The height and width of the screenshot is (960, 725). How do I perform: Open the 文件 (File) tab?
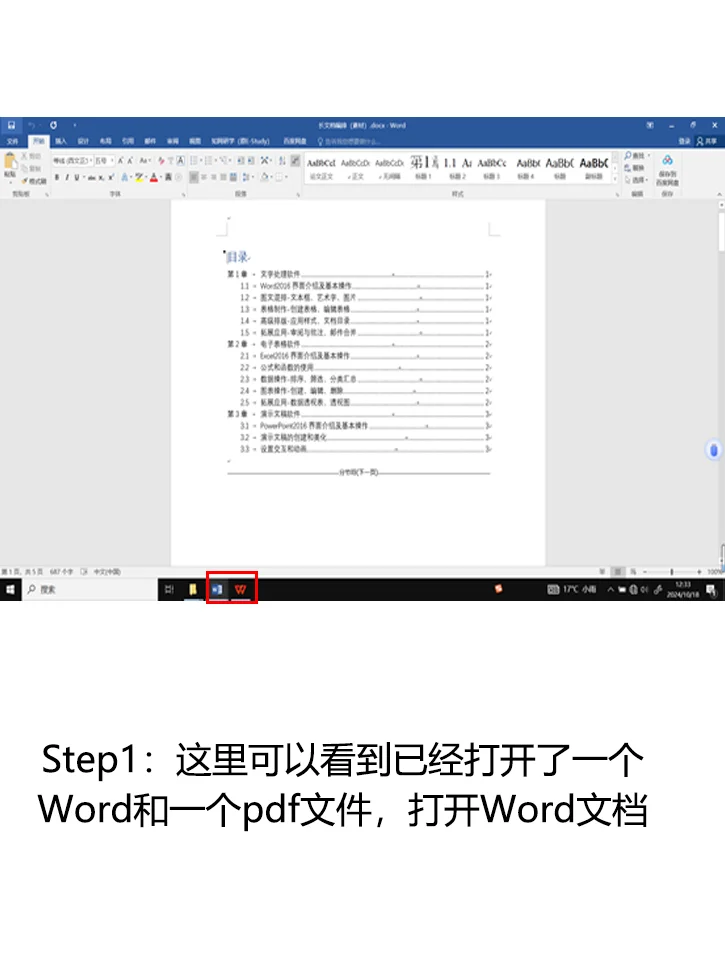point(12,141)
